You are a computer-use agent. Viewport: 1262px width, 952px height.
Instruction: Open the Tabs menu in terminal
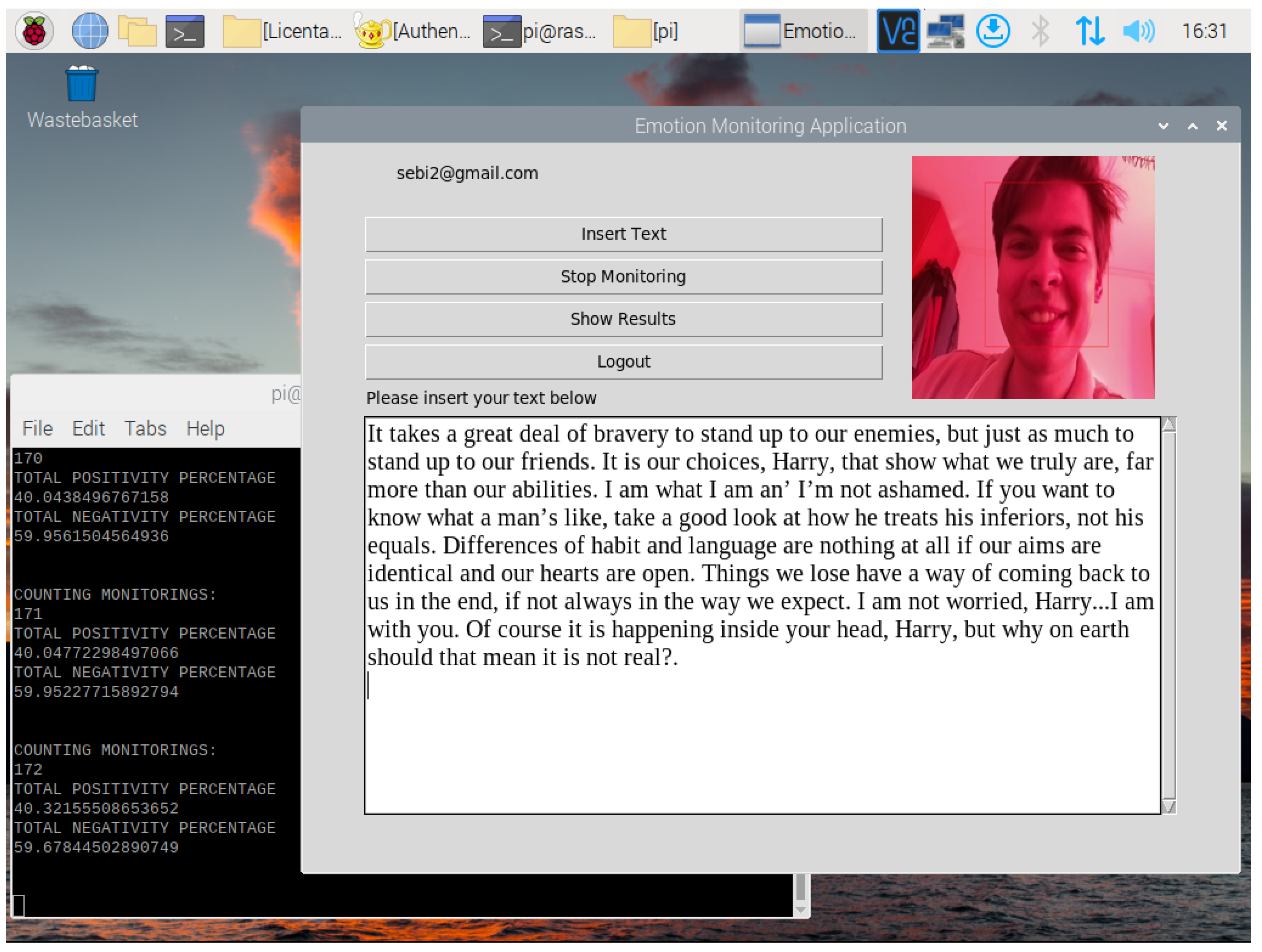145,428
